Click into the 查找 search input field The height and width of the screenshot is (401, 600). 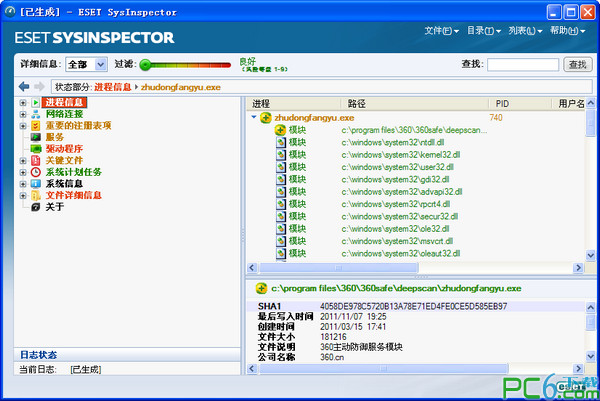(x=523, y=64)
